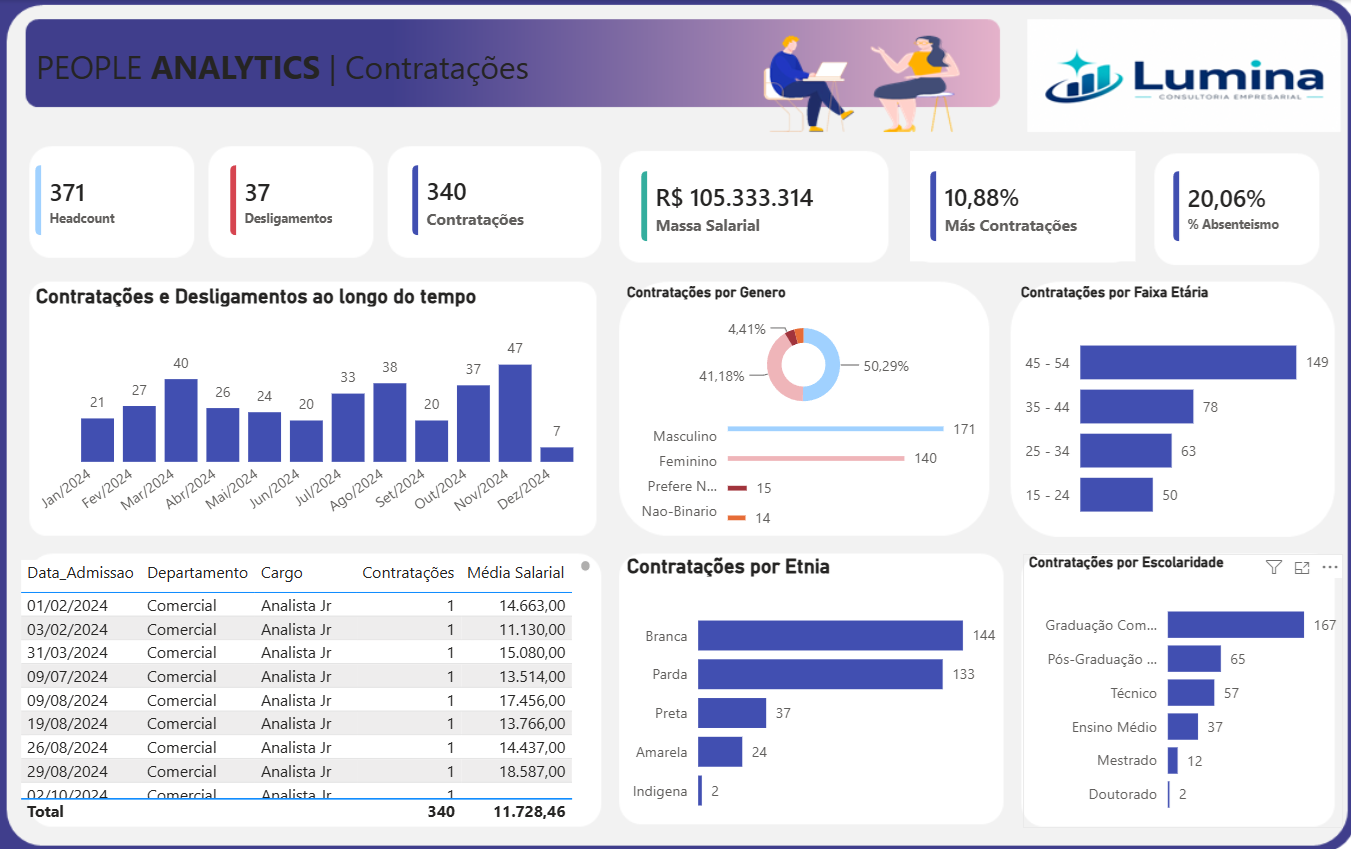Click the Mestrado bar in Escolaridade chart
The image size is (1351, 849).
1173,760
